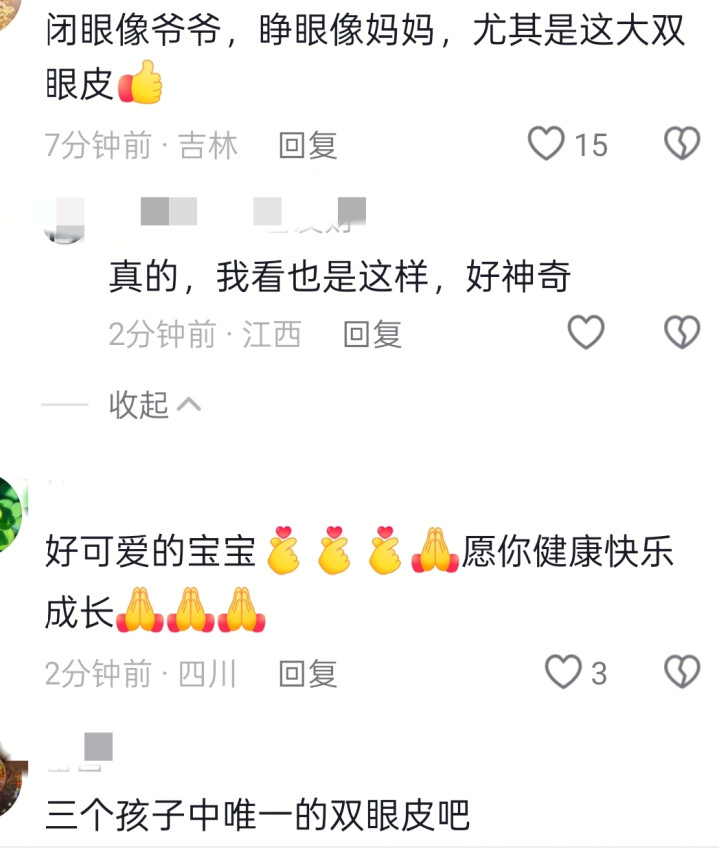Dislike the 四川 comment via broken heart
Image resolution: width=719 pixels, height=848 pixels.
[x=682, y=672]
